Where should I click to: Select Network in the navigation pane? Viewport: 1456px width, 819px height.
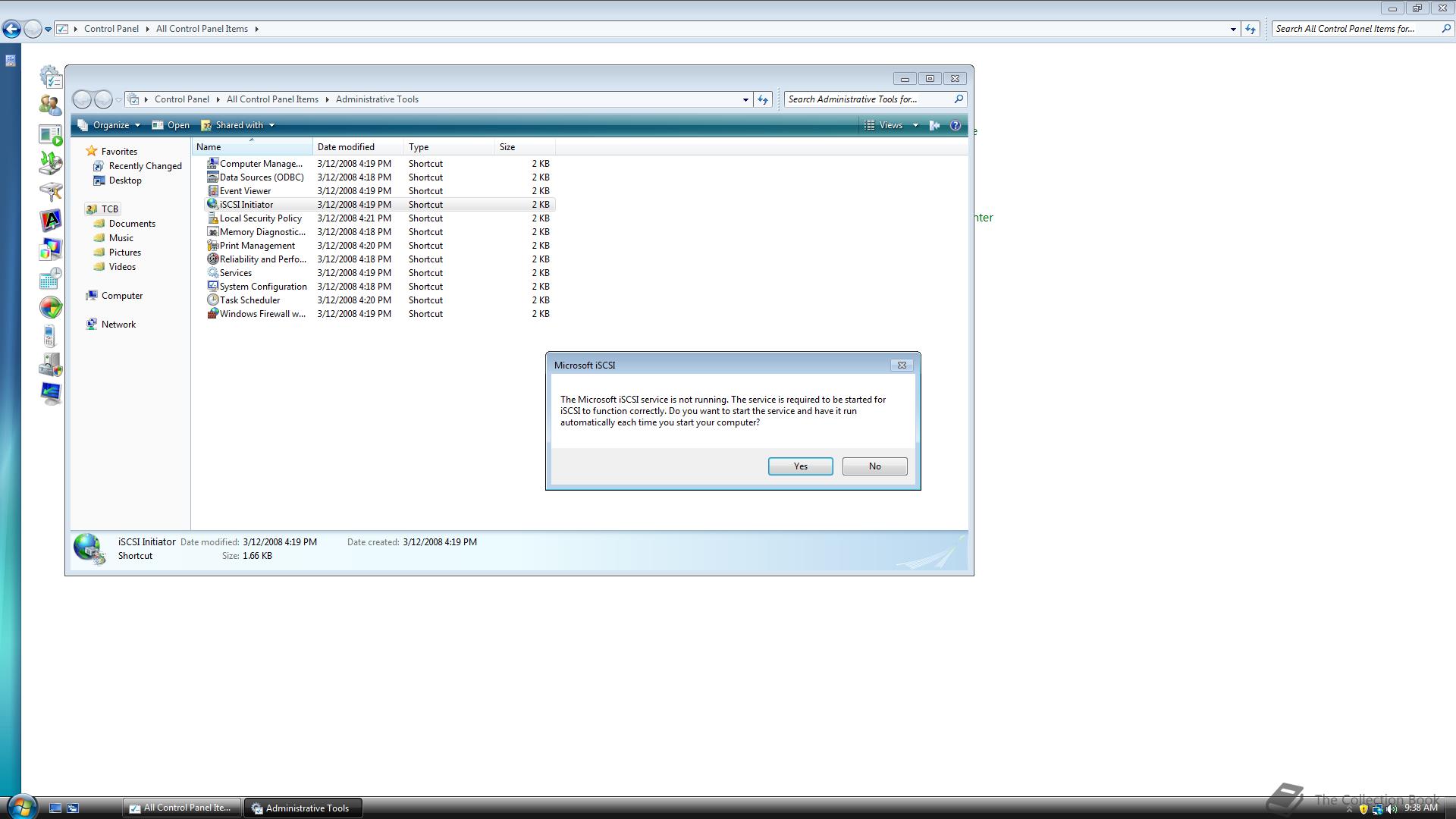[111, 325]
